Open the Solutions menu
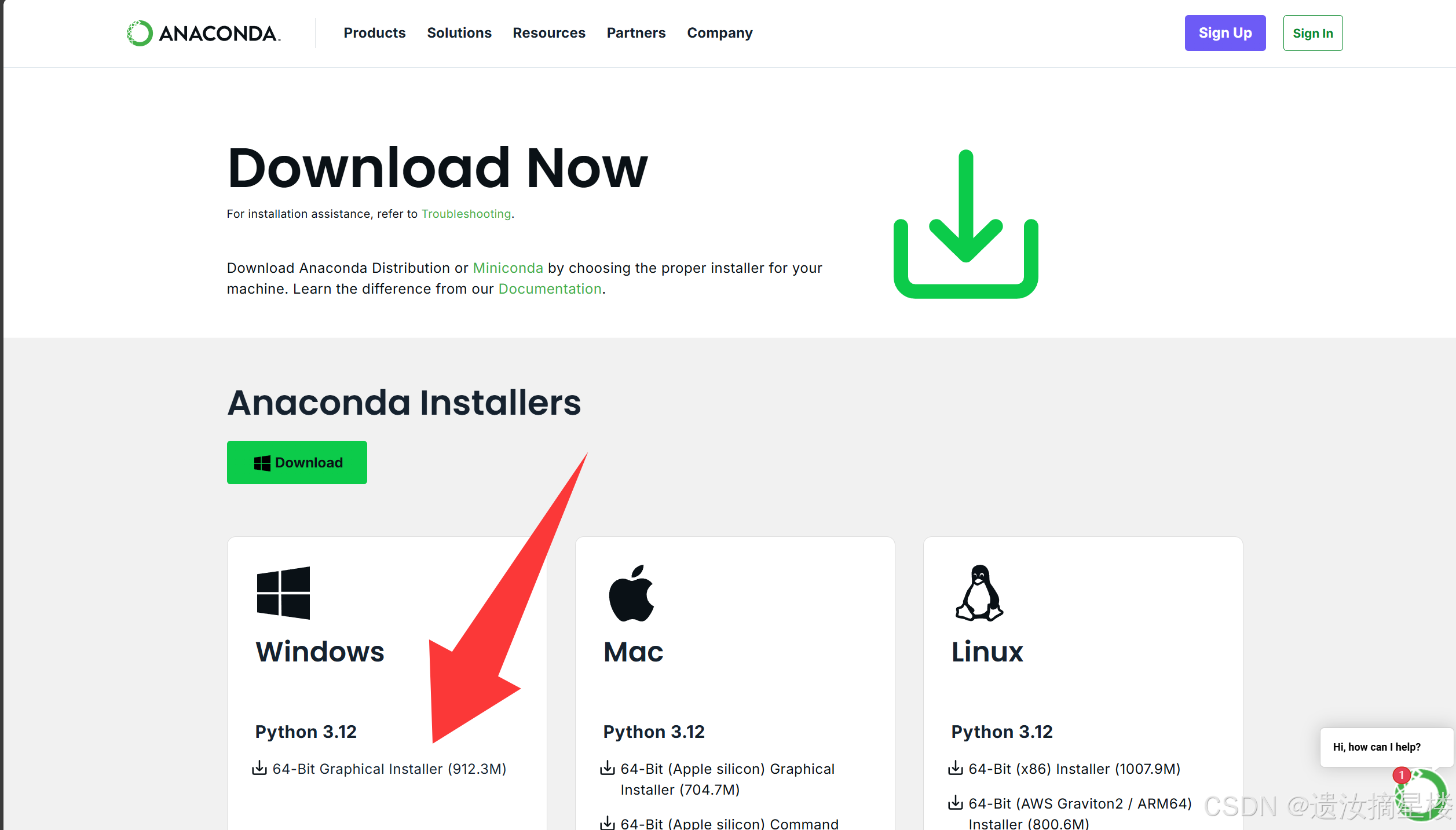Image resolution: width=1456 pixels, height=830 pixels. (459, 33)
